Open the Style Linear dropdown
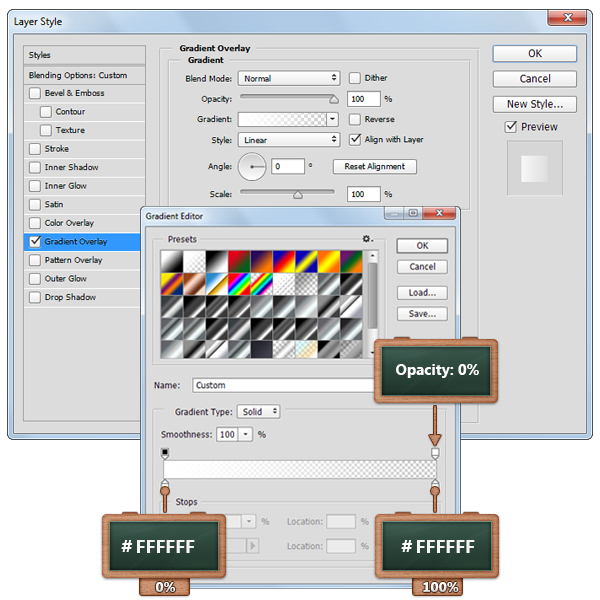 (x=289, y=140)
